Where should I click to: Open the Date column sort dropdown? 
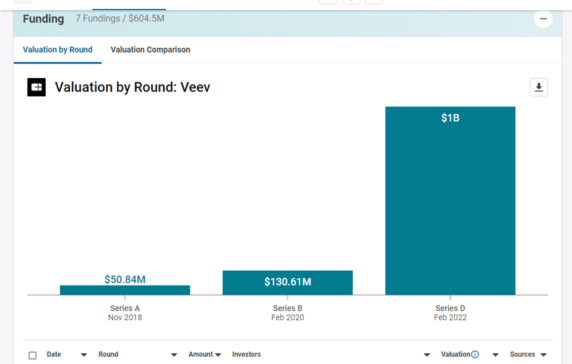point(84,355)
